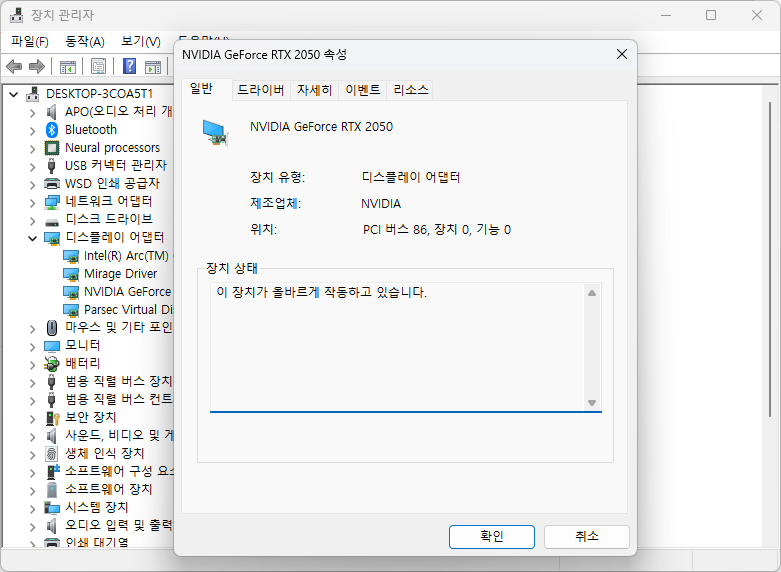Click the Intel(R) Arc(TM) adapter icon
781x572 pixels.
[x=71, y=256]
